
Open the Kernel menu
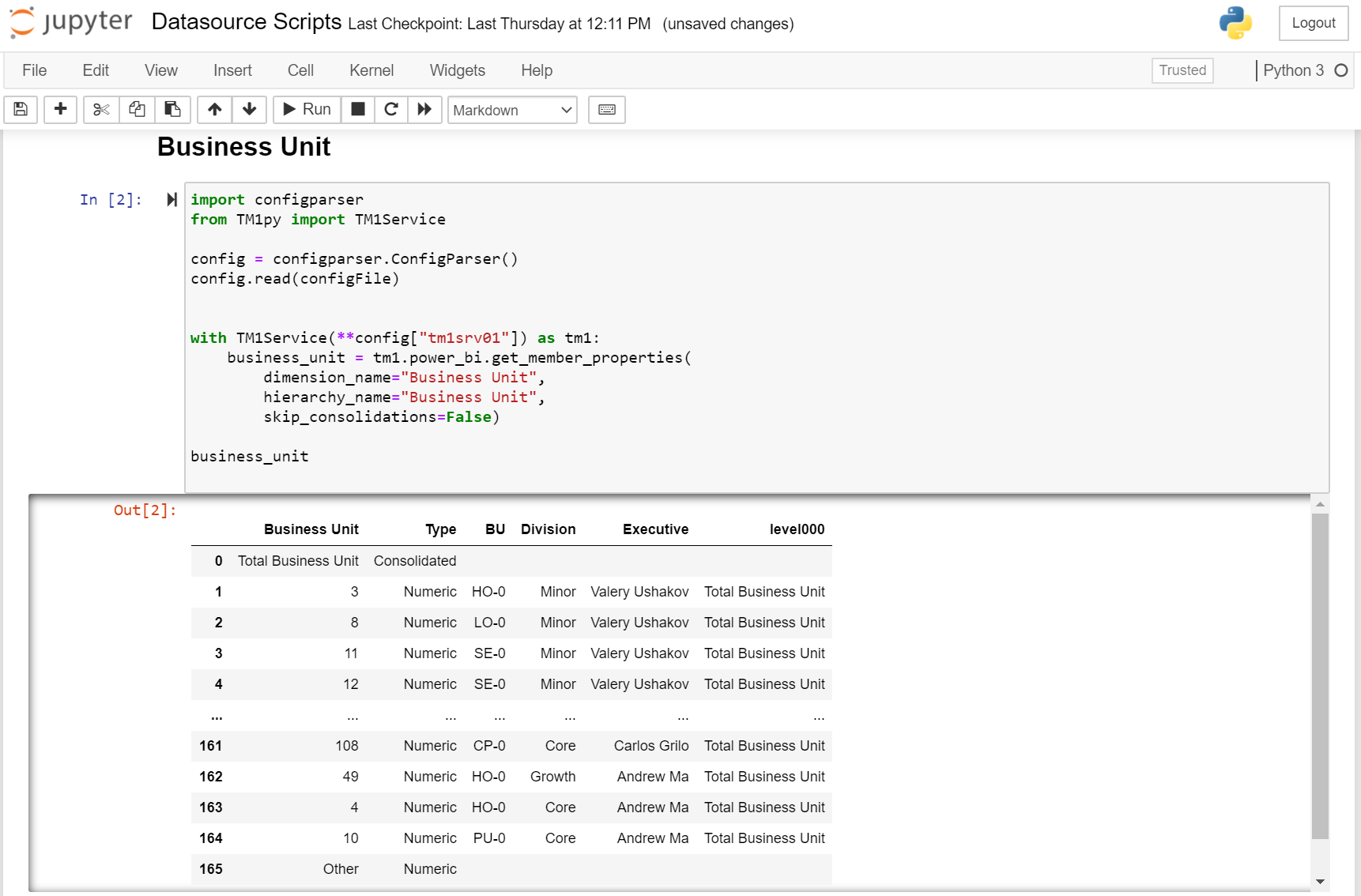point(371,70)
